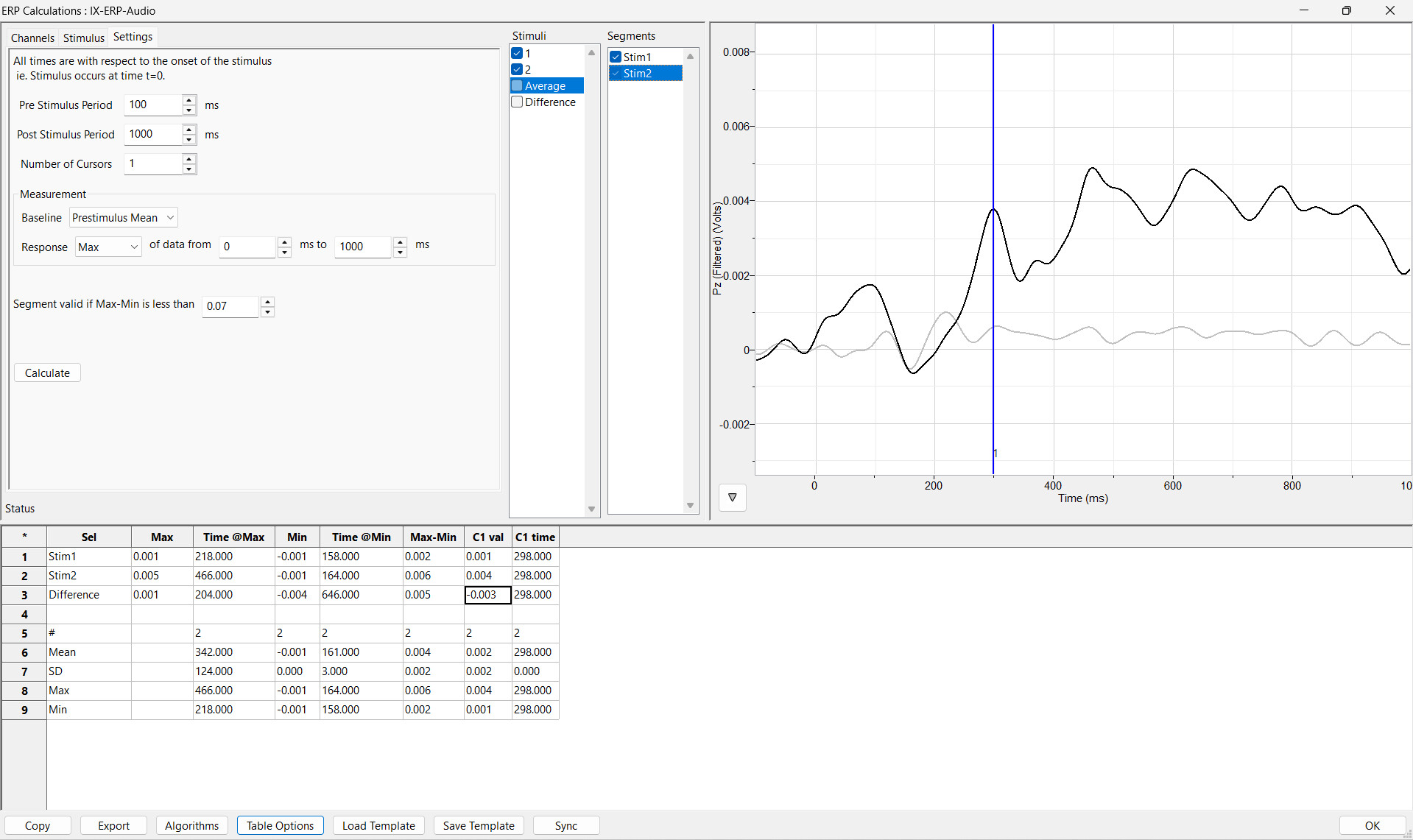The height and width of the screenshot is (840, 1413).
Task: Increase the segment valid threshold spinner
Action: pyautogui.click(x=268, y=300)
